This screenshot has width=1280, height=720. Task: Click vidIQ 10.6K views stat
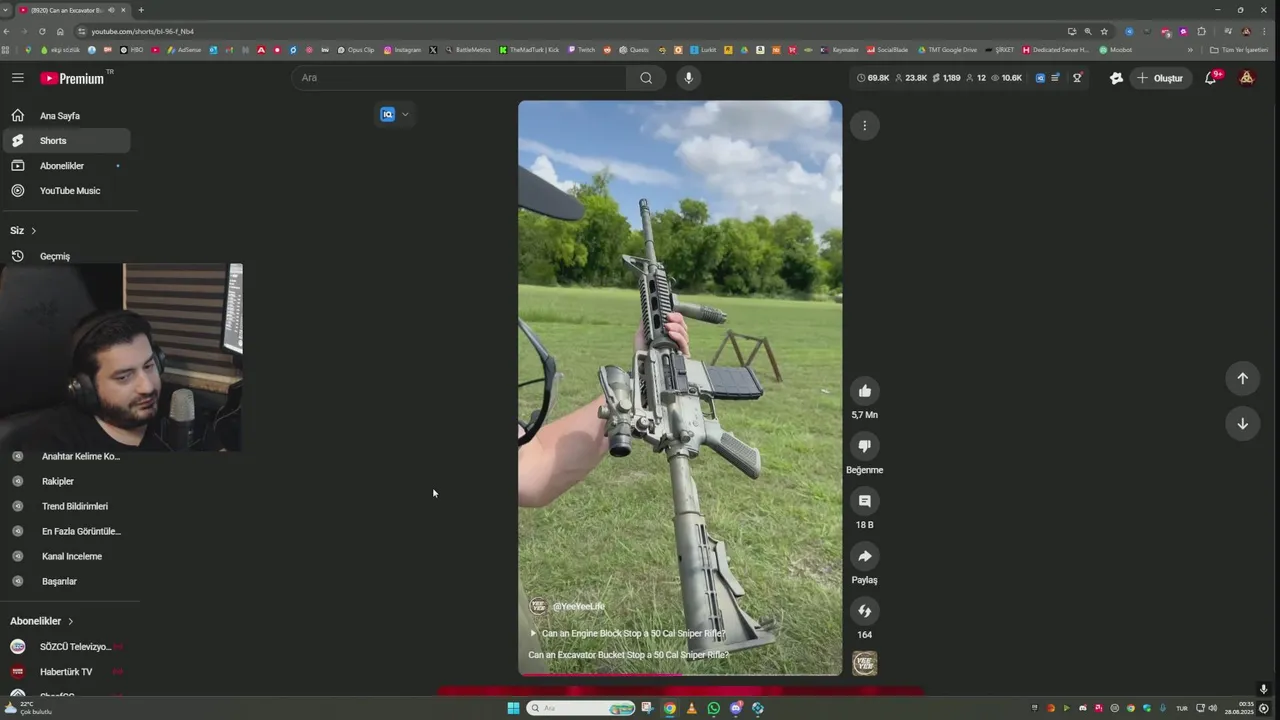coord(1006,78)
